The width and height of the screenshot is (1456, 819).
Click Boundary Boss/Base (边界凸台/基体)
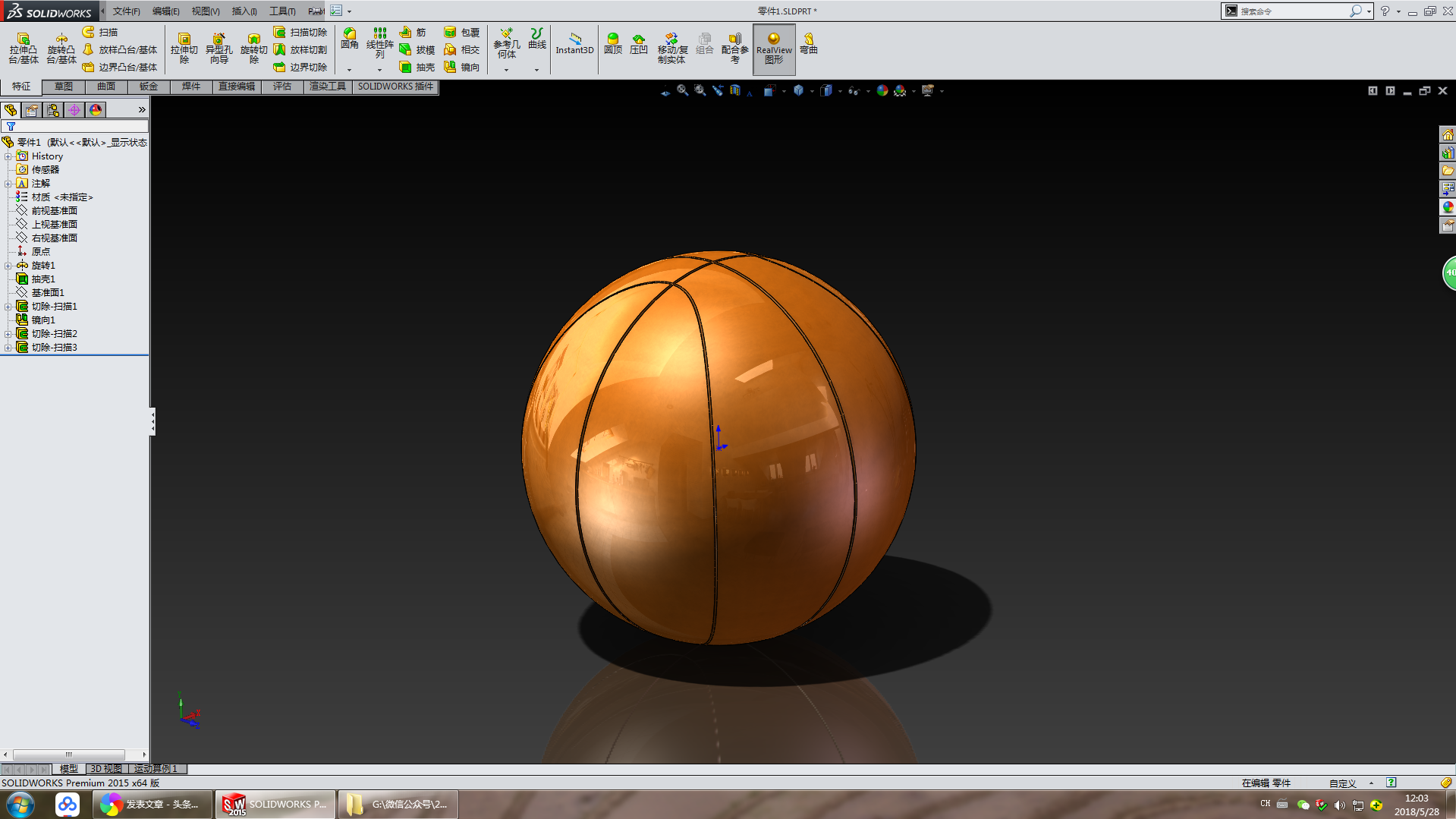click(120, 67)
